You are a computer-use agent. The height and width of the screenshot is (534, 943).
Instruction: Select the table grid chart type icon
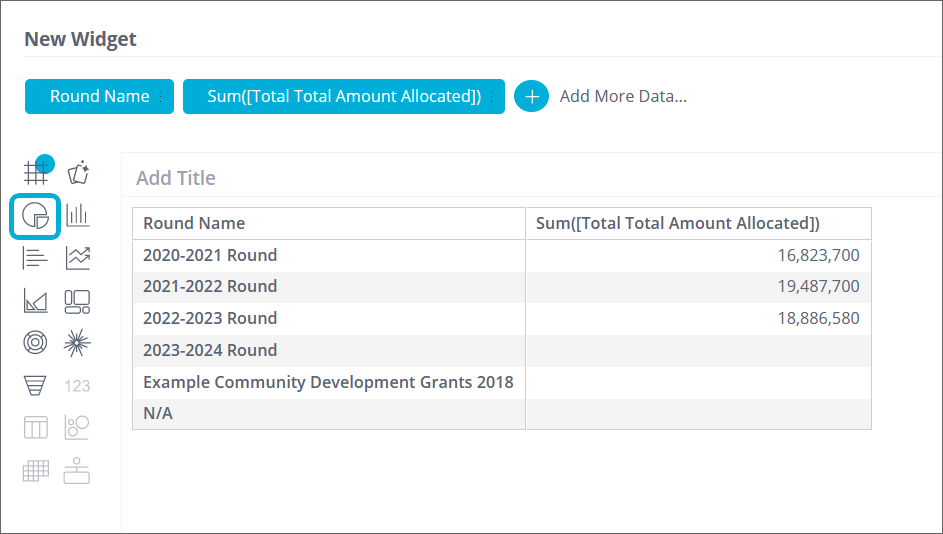click(36, 173)
